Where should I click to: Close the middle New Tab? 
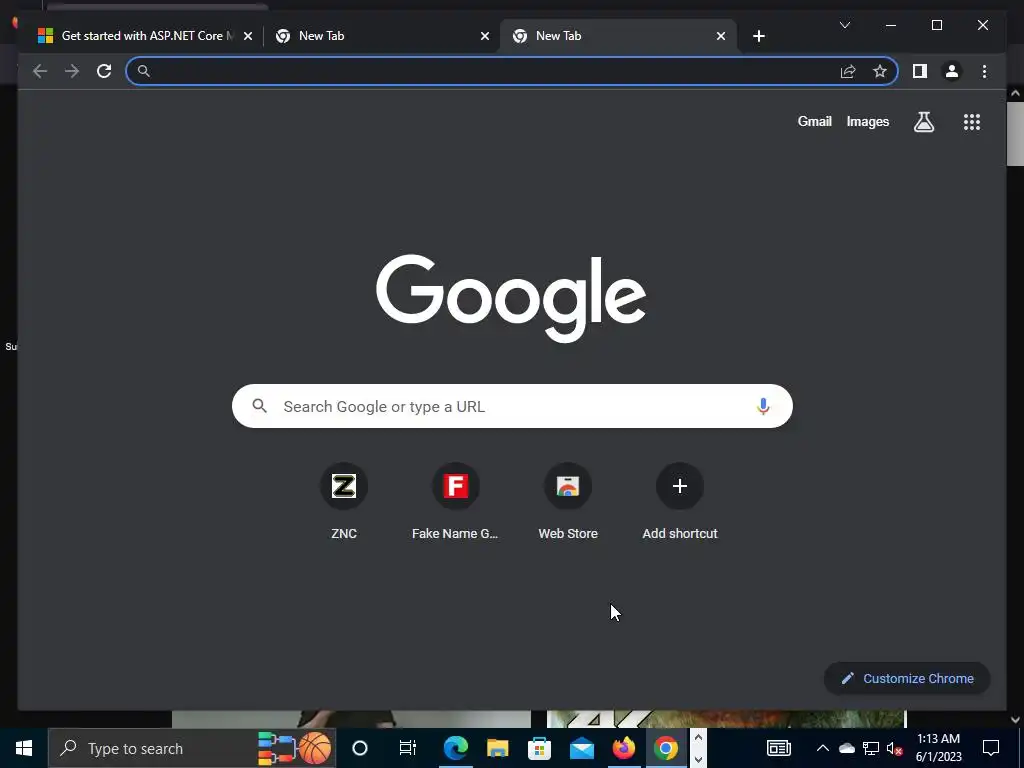pos(485,36)
